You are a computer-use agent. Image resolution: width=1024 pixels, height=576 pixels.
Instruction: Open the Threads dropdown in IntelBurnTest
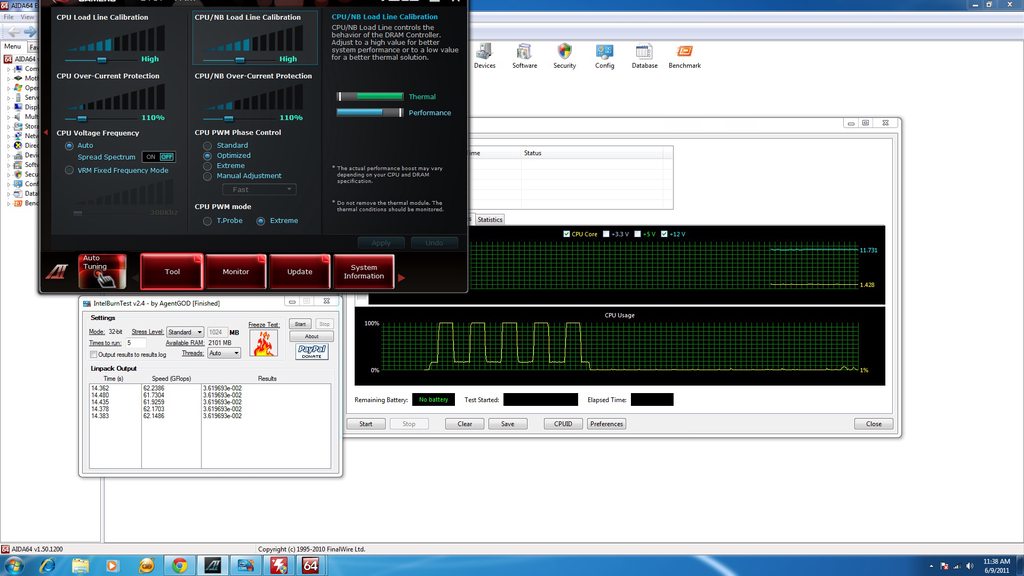(x=224, y=353)
